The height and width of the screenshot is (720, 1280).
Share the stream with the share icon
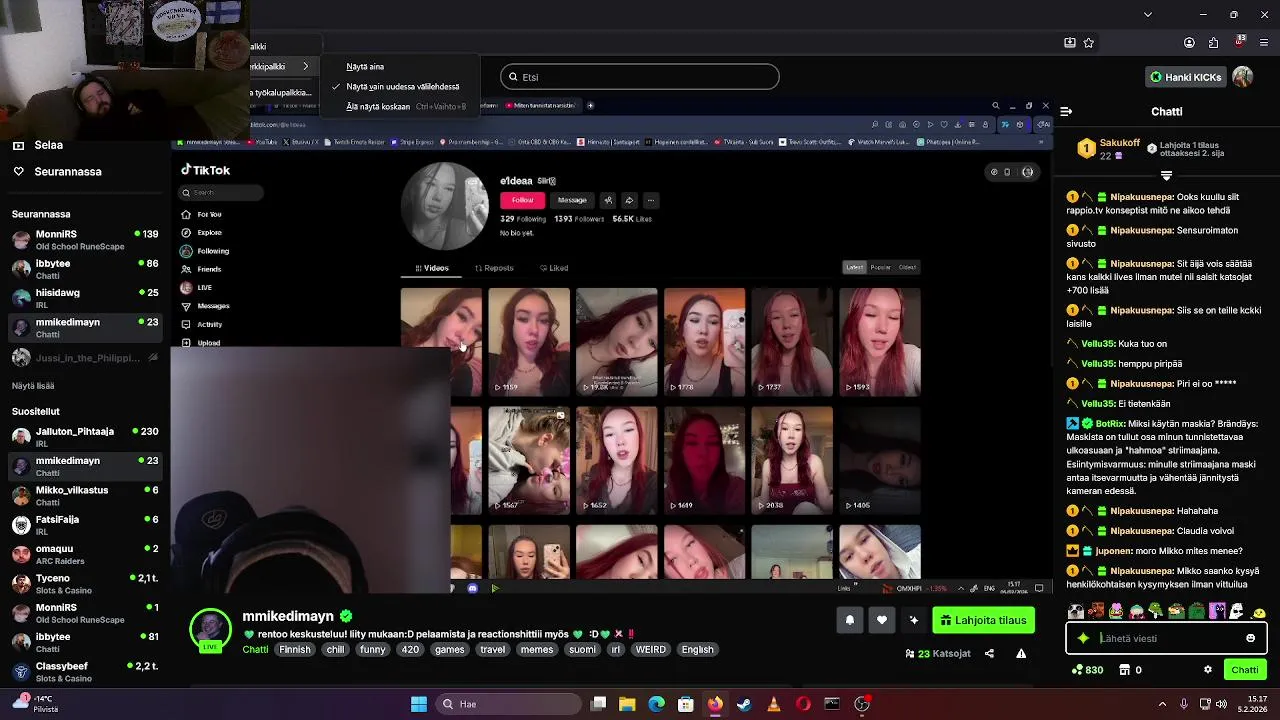pos(989,654)
